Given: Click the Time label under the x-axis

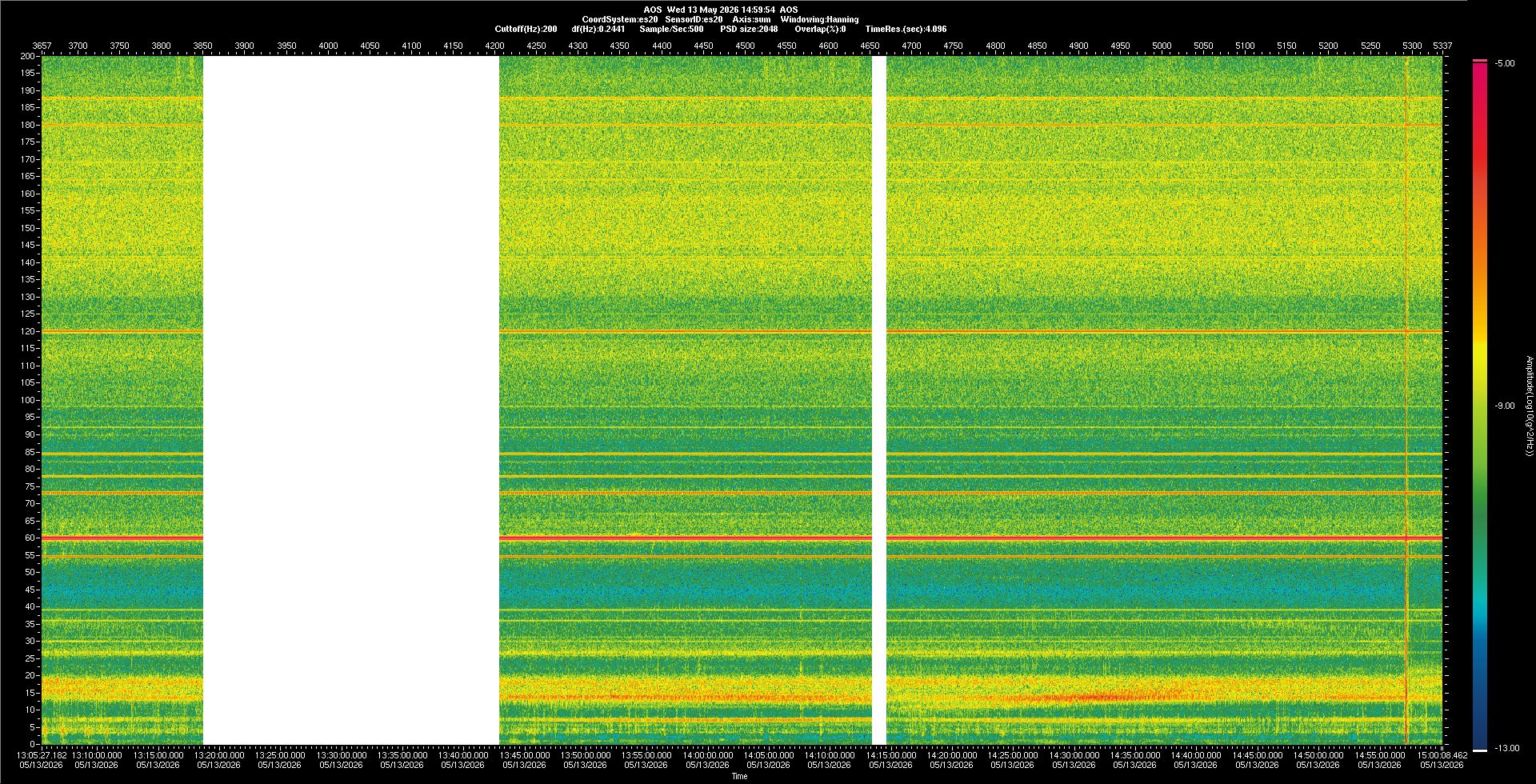Looking at the screenshot, I should [739, 776].
